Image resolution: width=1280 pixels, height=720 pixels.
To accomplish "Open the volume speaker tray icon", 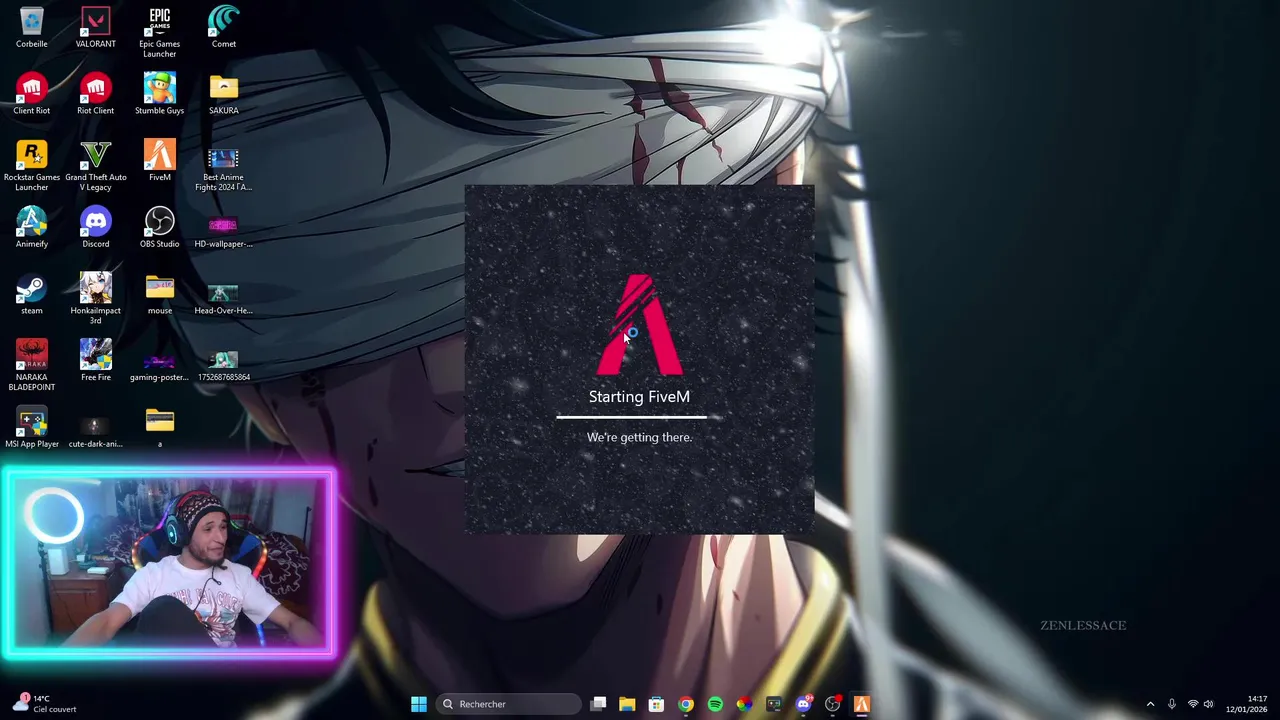I will 1209,704.
